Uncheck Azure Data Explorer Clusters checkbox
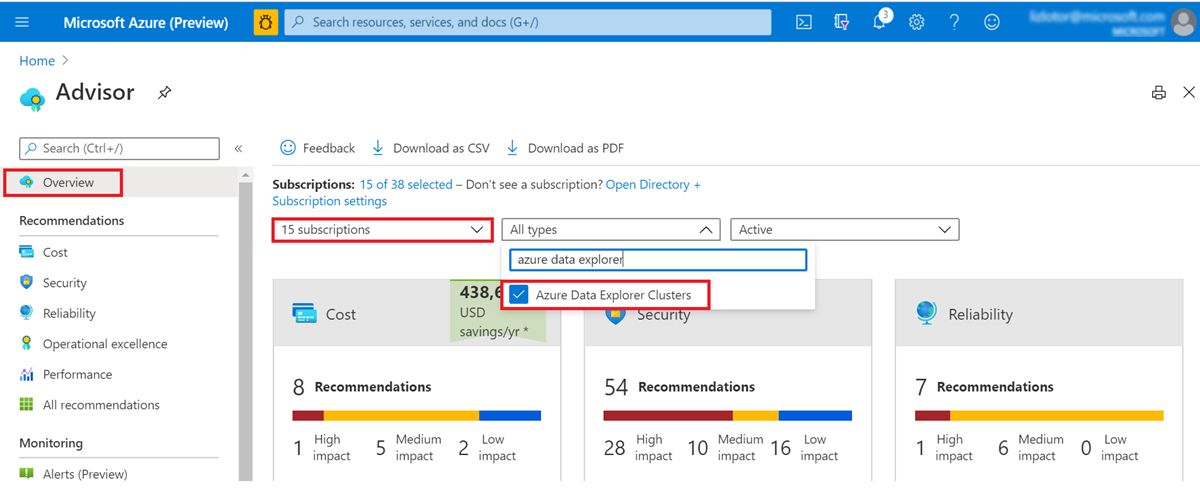 click(x=519, y=295)
